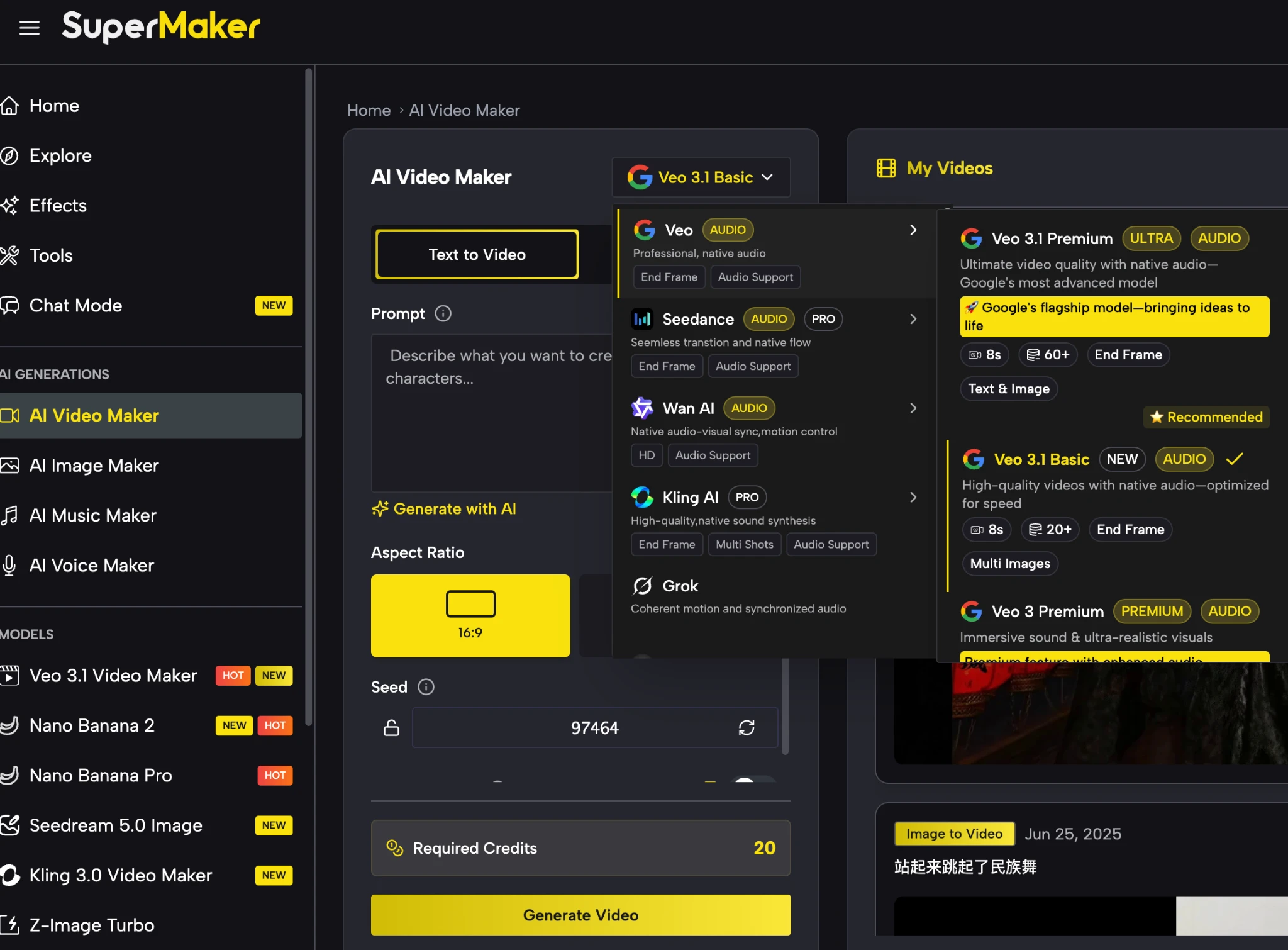Expand the Kling AI submenu chevron
The image size is (1288, 950).
(x=913, y=497)
